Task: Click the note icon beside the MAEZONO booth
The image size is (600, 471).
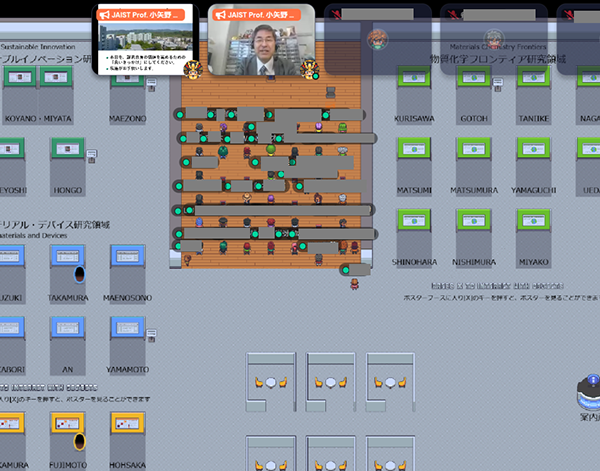Action: coord(151,85)
